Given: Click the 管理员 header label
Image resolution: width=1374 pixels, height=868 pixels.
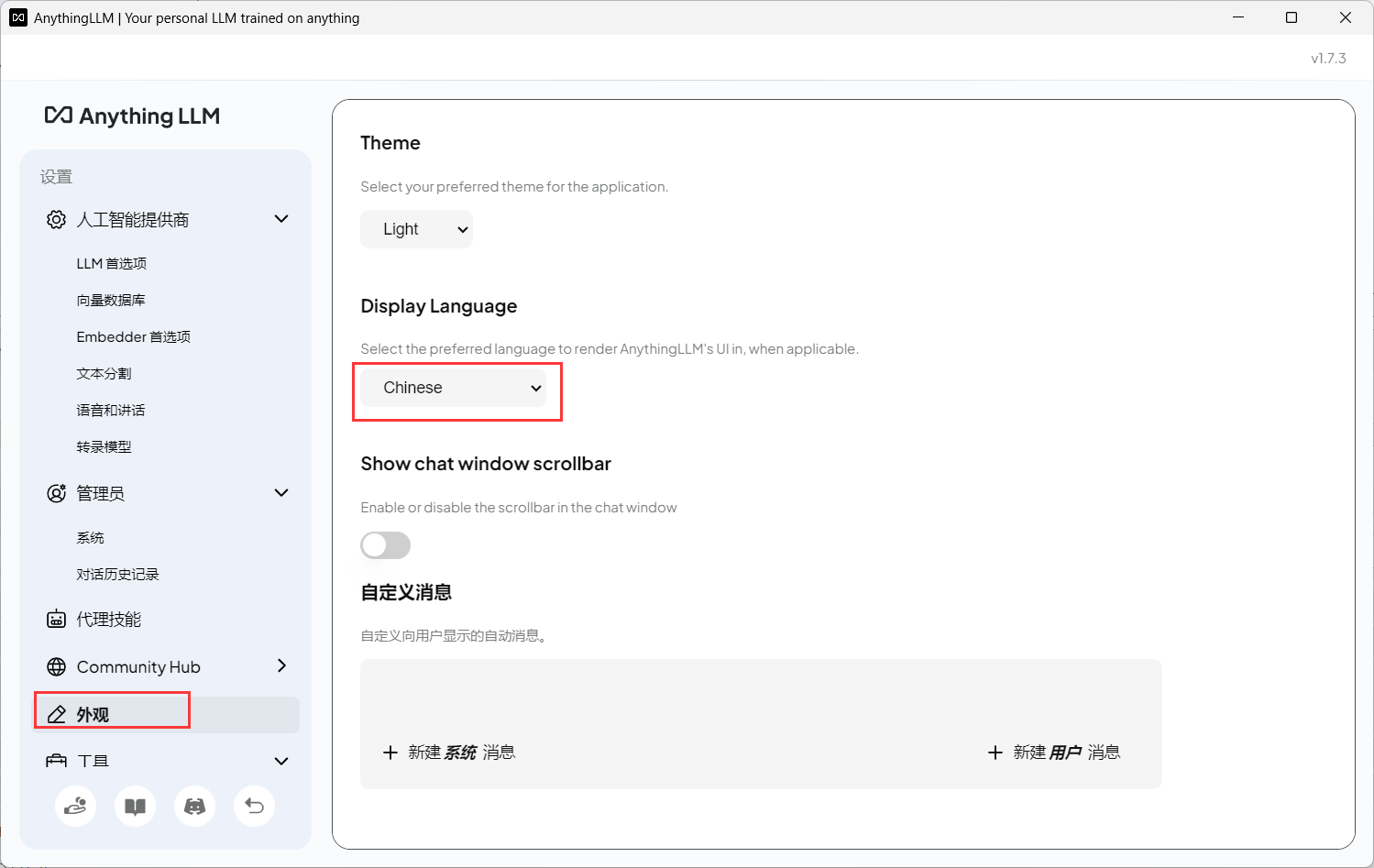Looking at the screenshot, I should pyautogui.click(x=100, y=493).
